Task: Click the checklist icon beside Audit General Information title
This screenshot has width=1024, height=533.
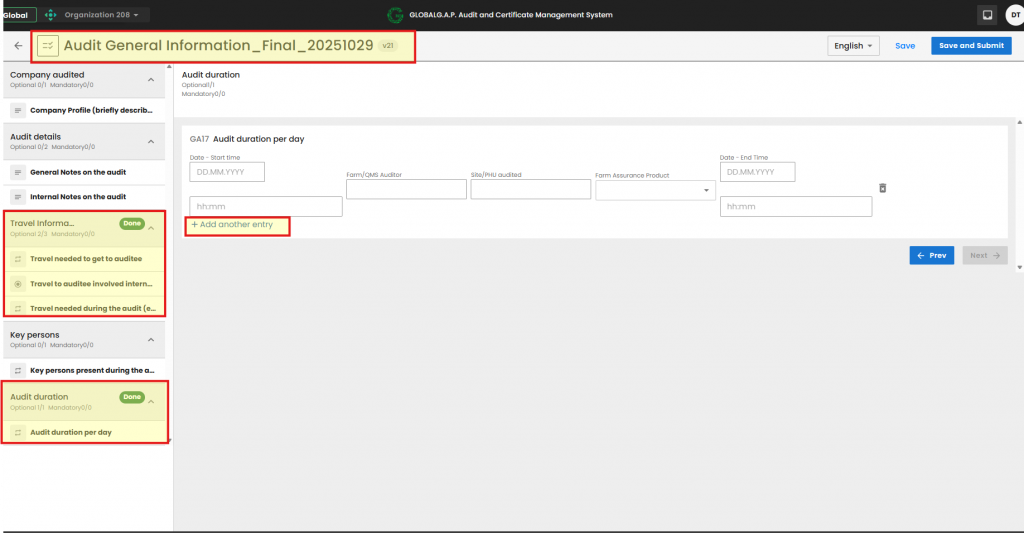Action: tap(48, 46)
